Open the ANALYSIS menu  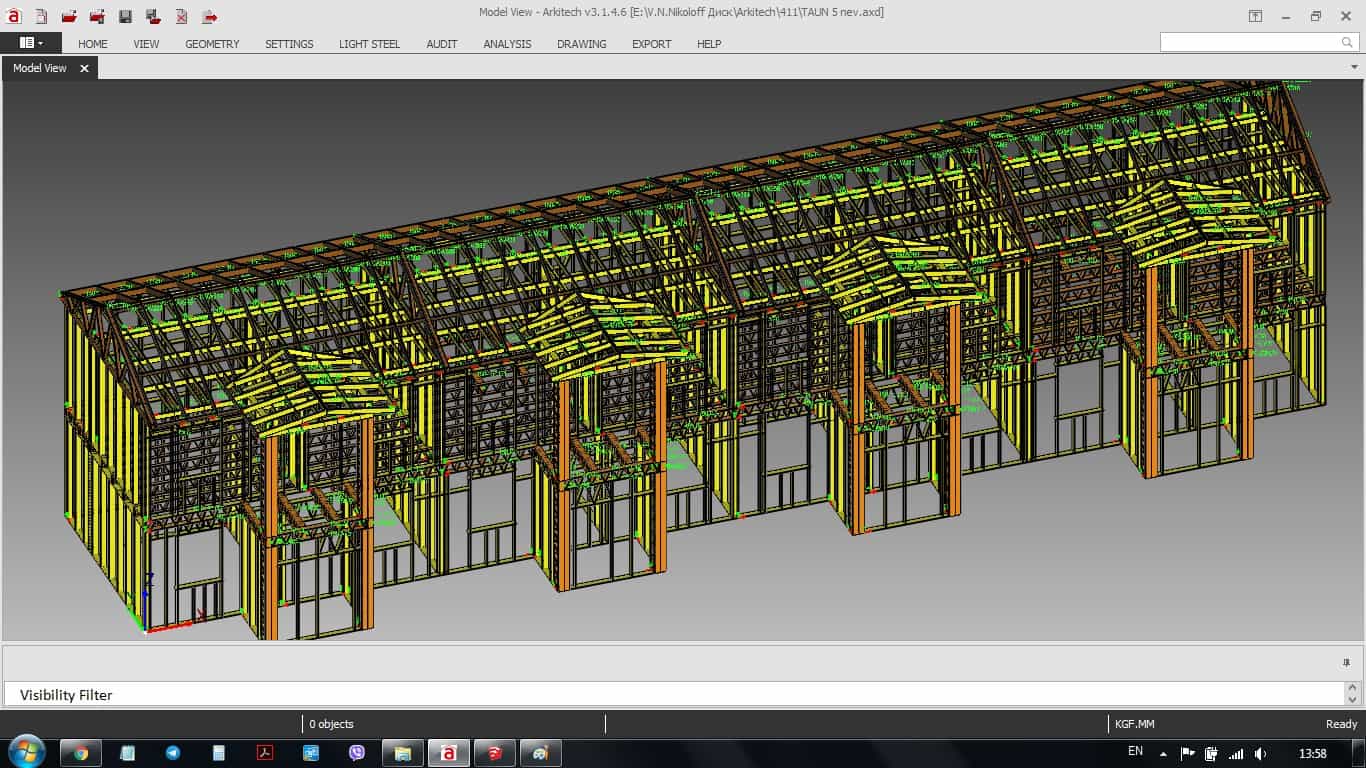(507, 44)
